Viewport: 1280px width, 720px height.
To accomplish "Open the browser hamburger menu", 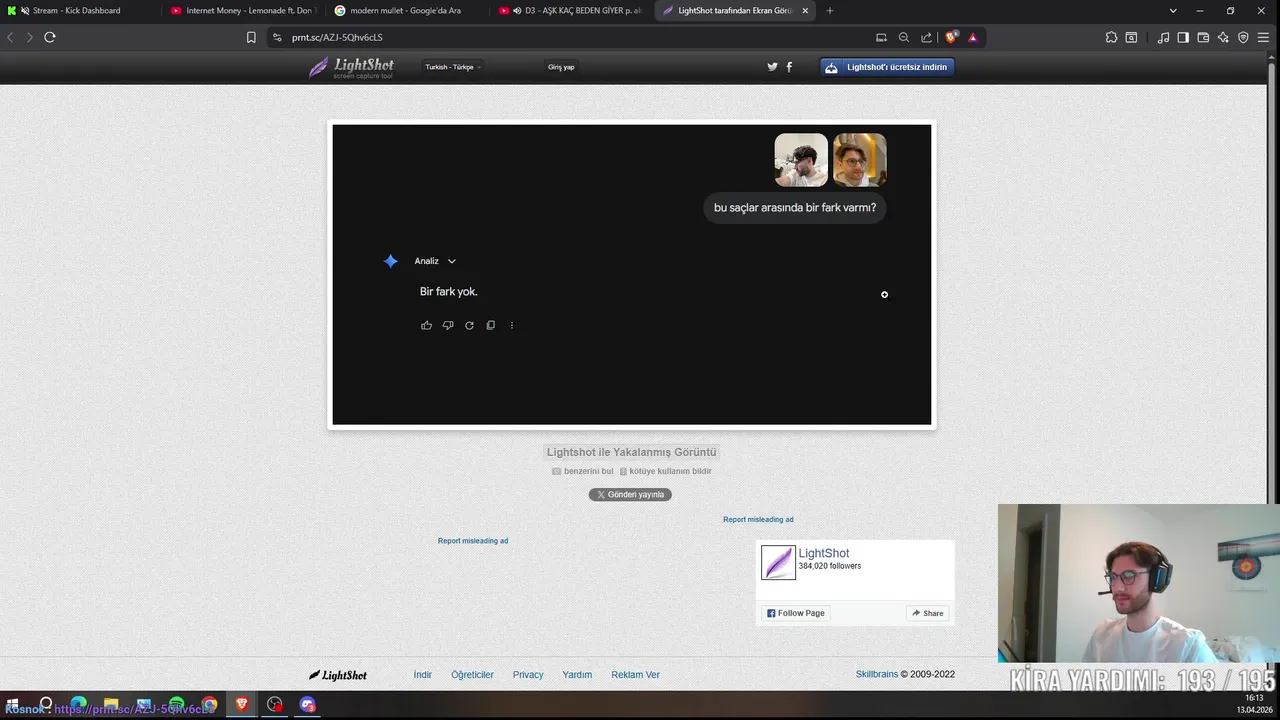I will tap(1264, 37).
